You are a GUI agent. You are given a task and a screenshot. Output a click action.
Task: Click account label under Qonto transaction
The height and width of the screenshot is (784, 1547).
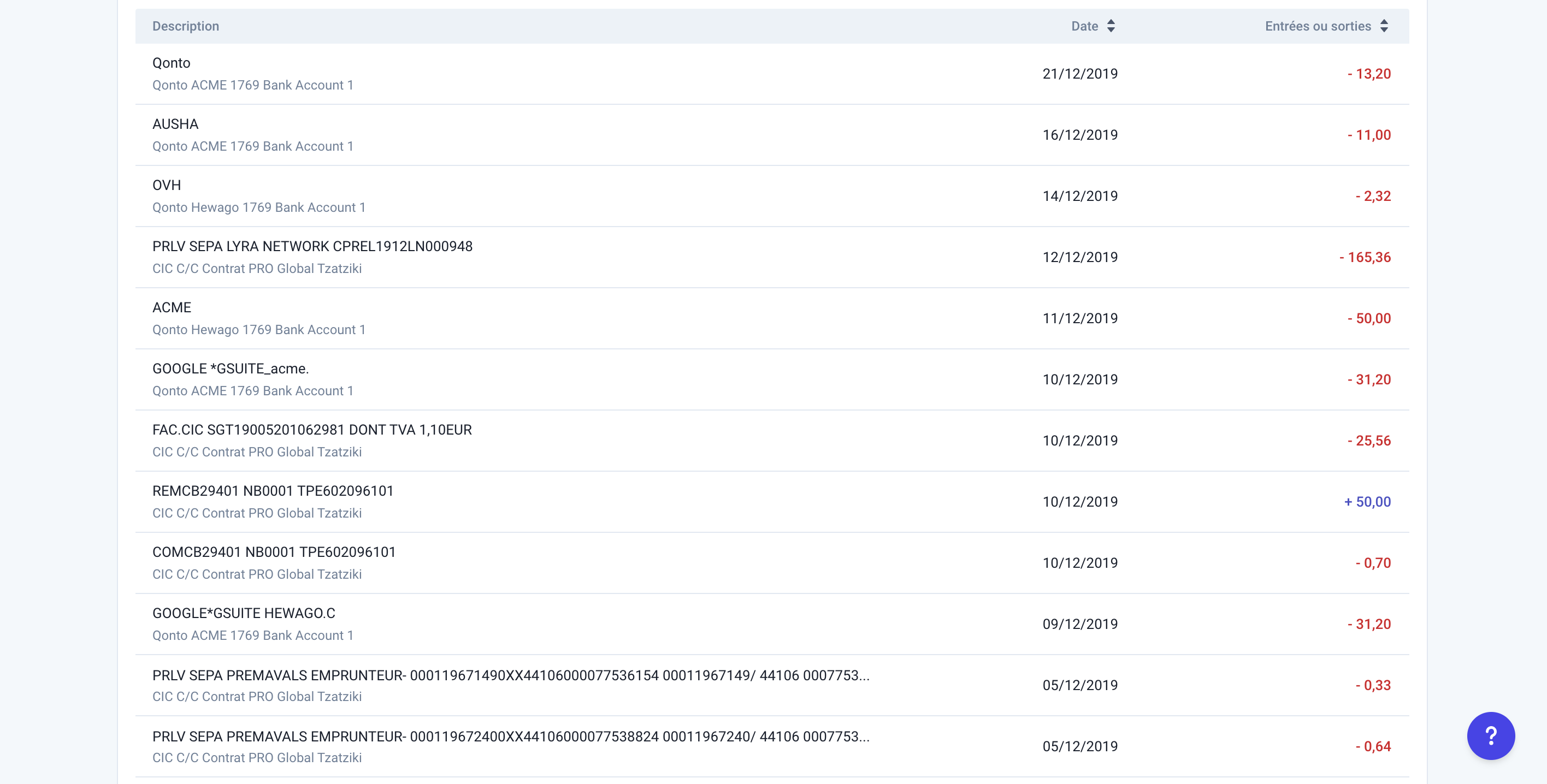point(253,85)
